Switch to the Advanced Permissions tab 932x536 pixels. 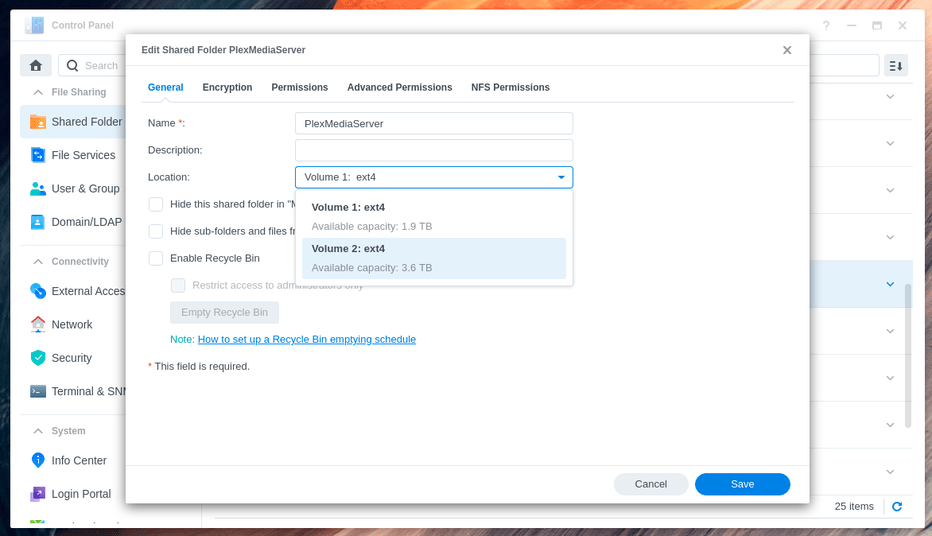click(399, 87)
